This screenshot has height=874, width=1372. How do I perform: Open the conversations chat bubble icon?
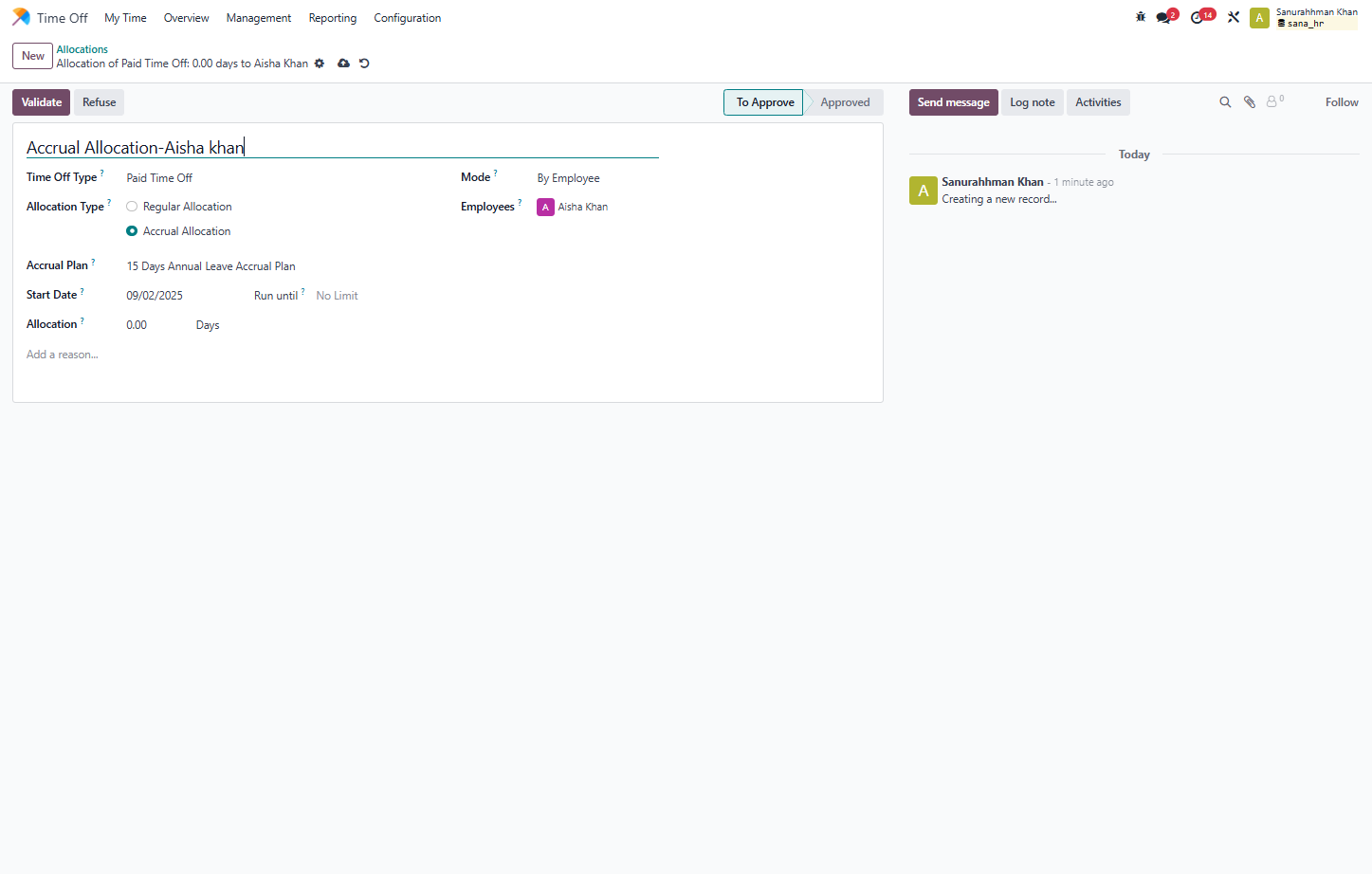click(1163, 17)
